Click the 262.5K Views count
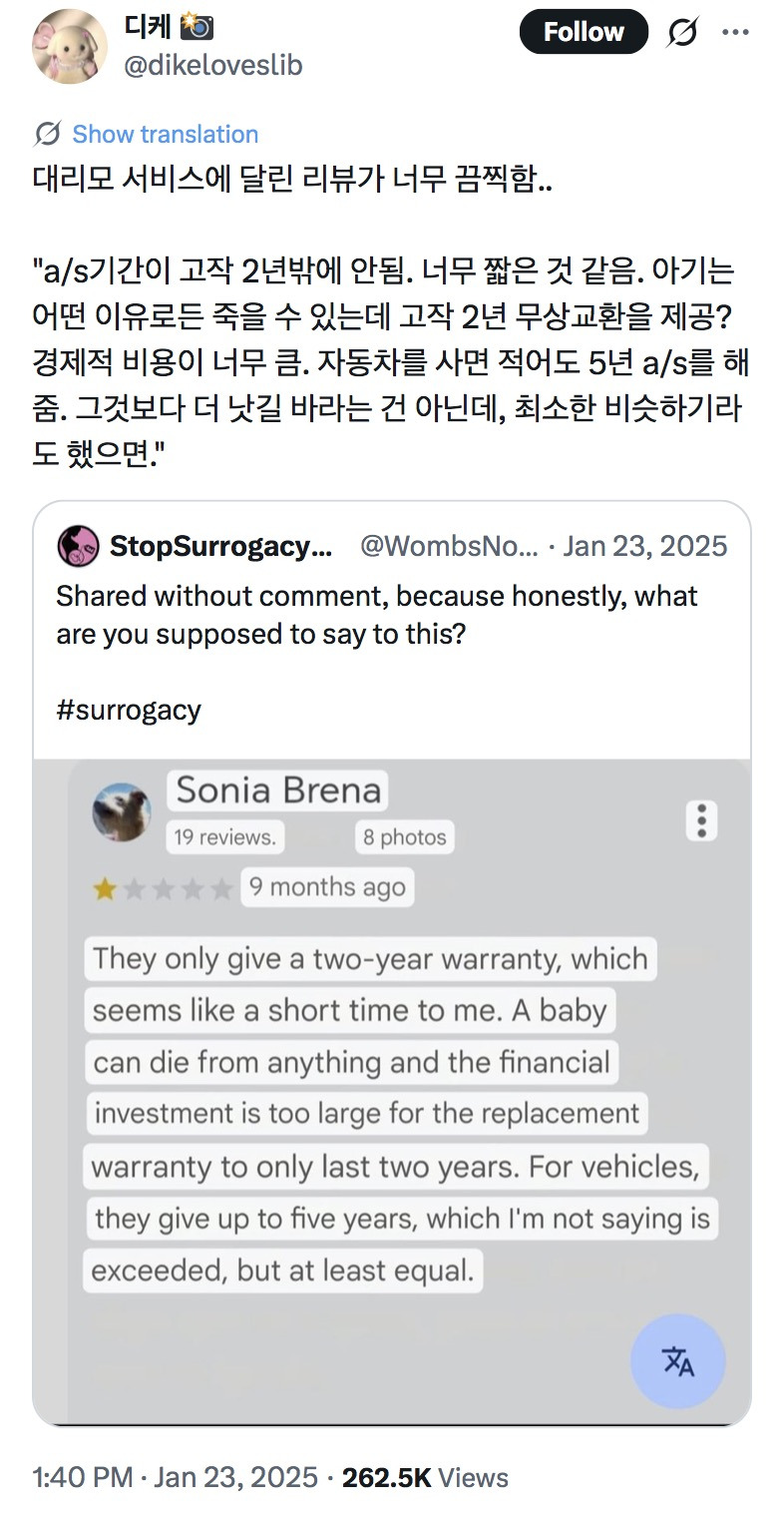The image size is (784, 1524). pos(425,1477)
